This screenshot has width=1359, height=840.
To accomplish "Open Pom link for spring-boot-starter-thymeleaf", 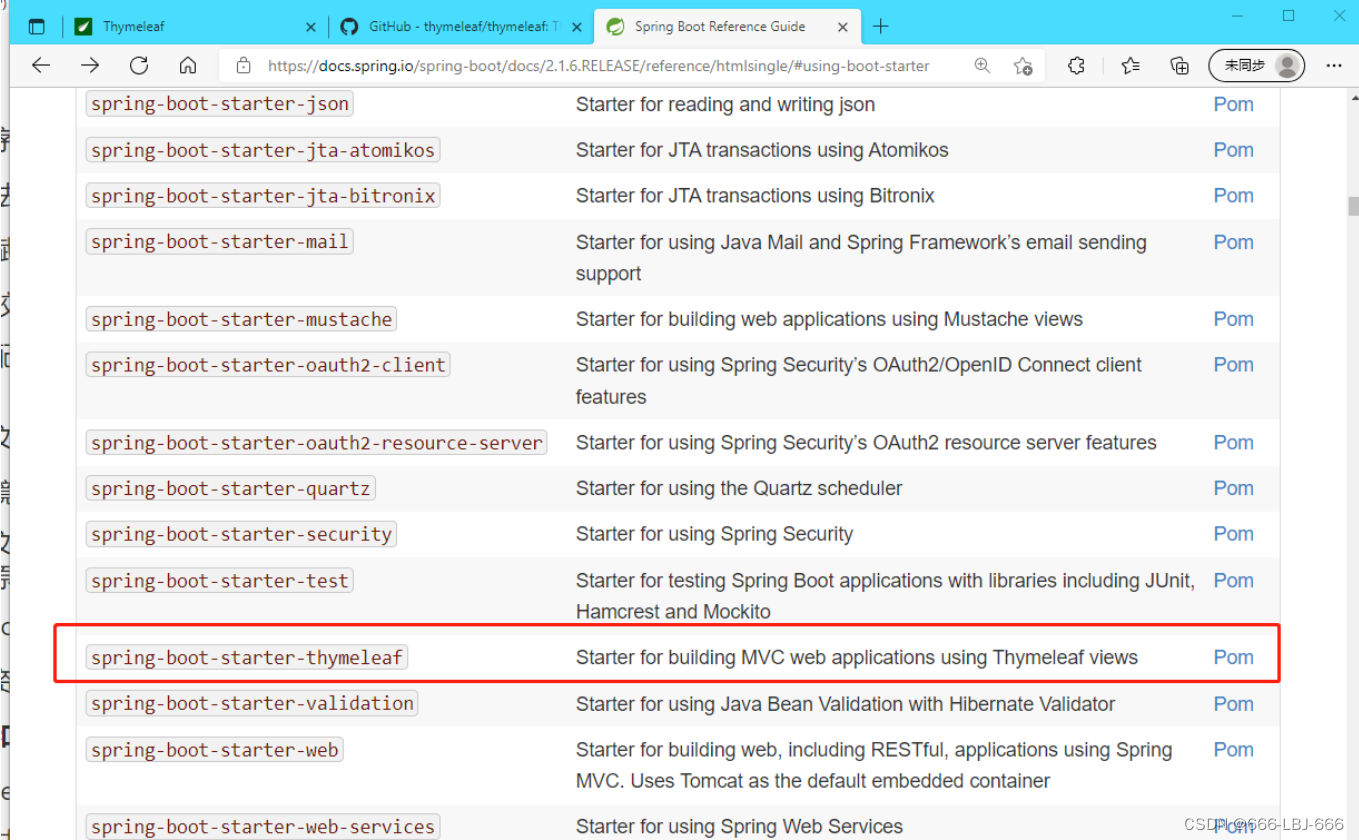I will (x=1233, y=657).
